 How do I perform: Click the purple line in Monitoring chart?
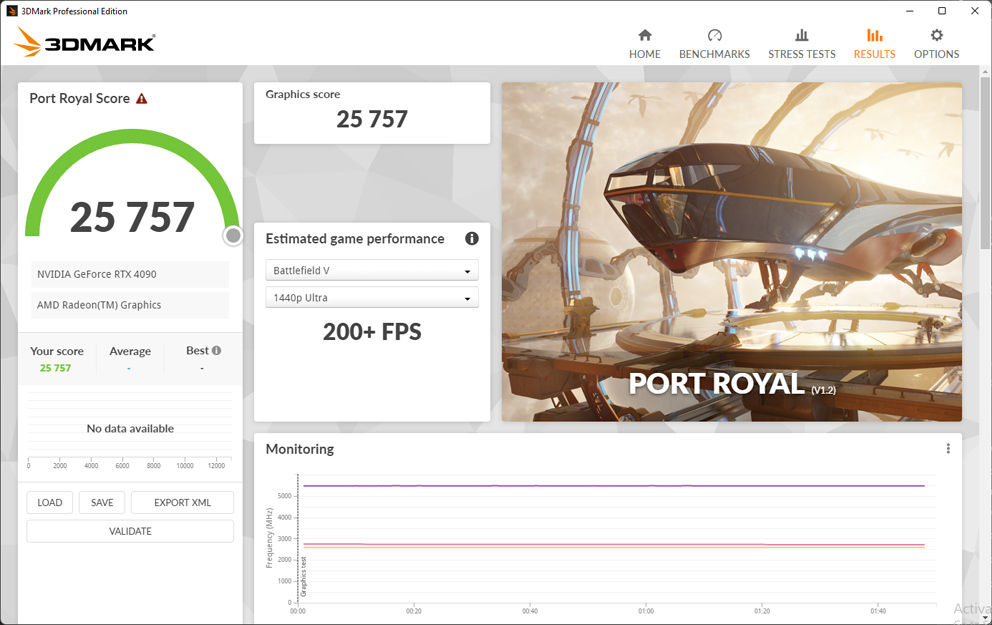click(614, 486)
